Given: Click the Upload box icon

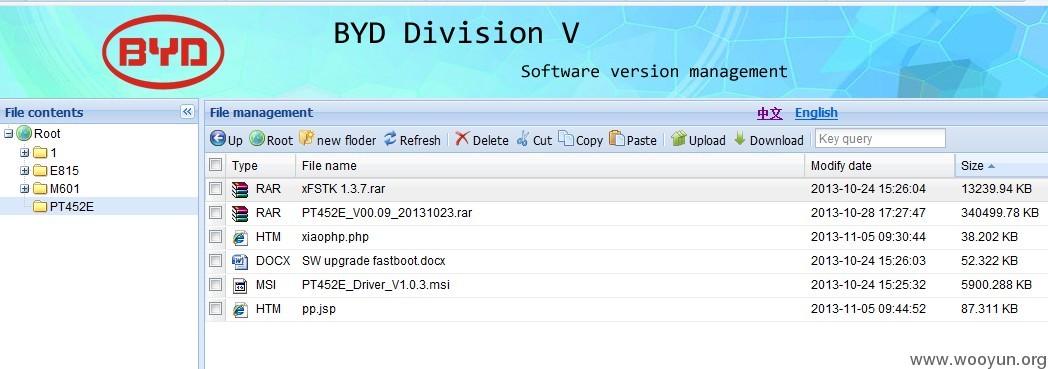Looking at the screenshot, I should pos(678,138).
